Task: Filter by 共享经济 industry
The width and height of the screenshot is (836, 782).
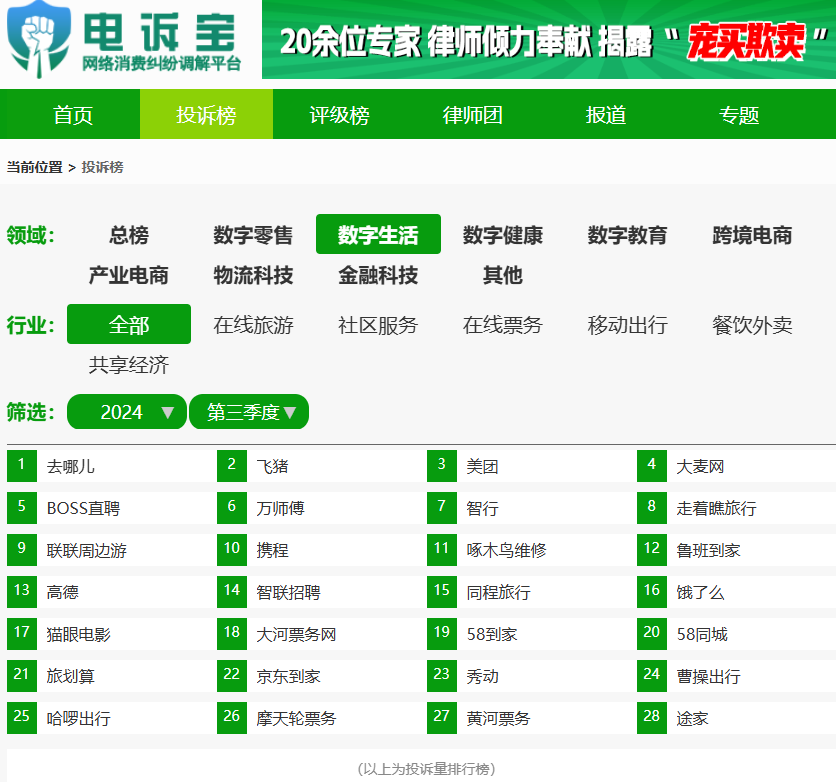Action: [128, 365]
